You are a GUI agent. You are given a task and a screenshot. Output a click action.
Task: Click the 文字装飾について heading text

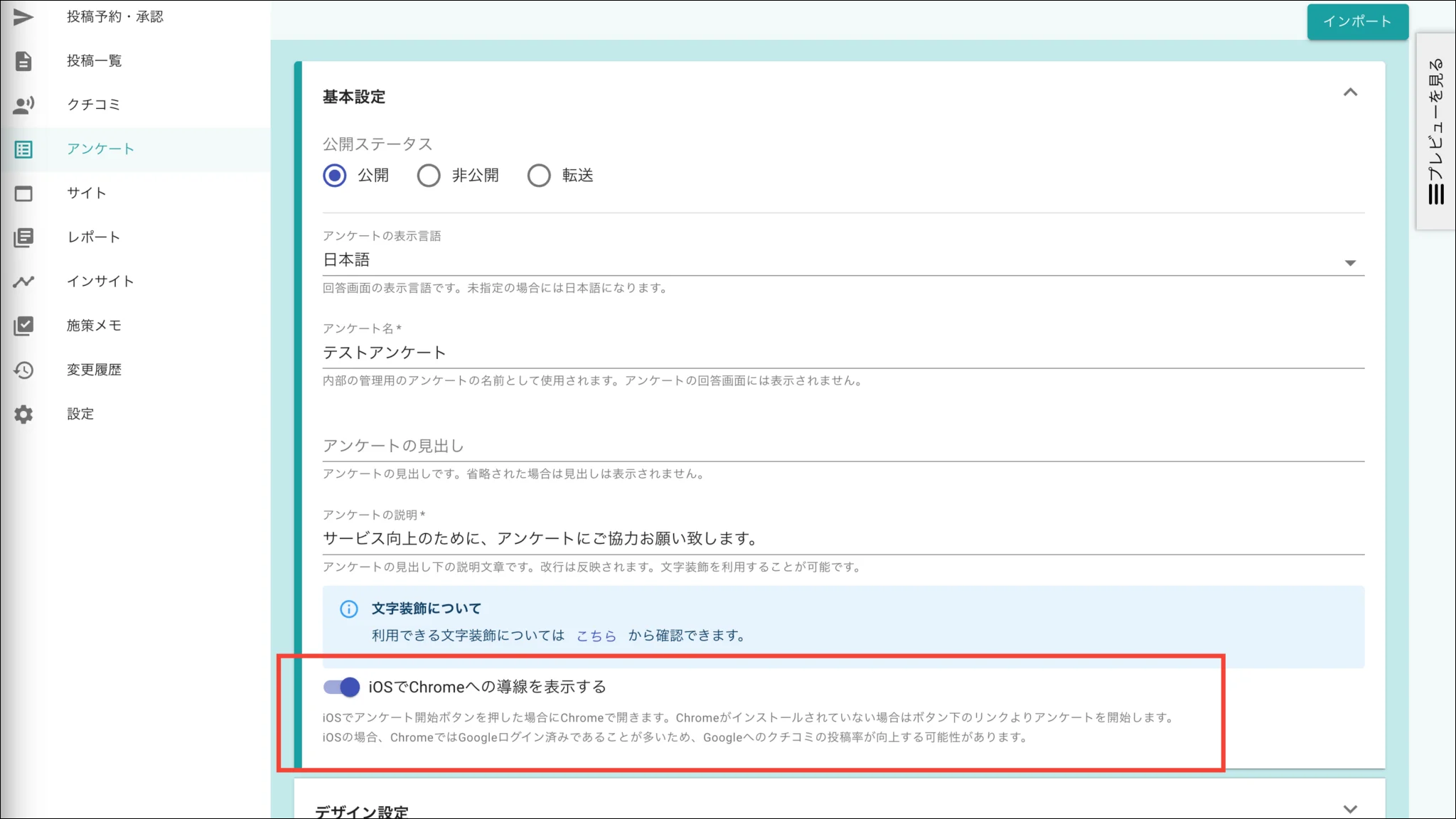click(427, 609)
